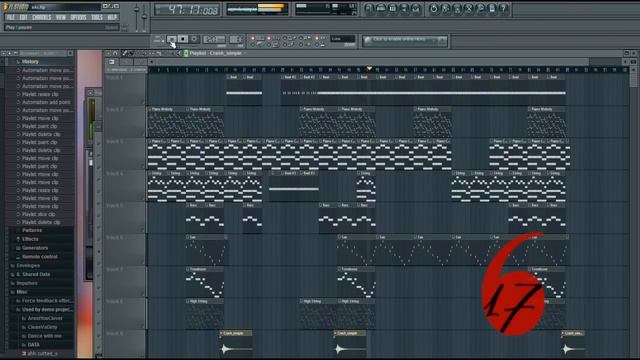
Task: Click the View Mixer shortcut icon
Action: click(x=416, y=9)
